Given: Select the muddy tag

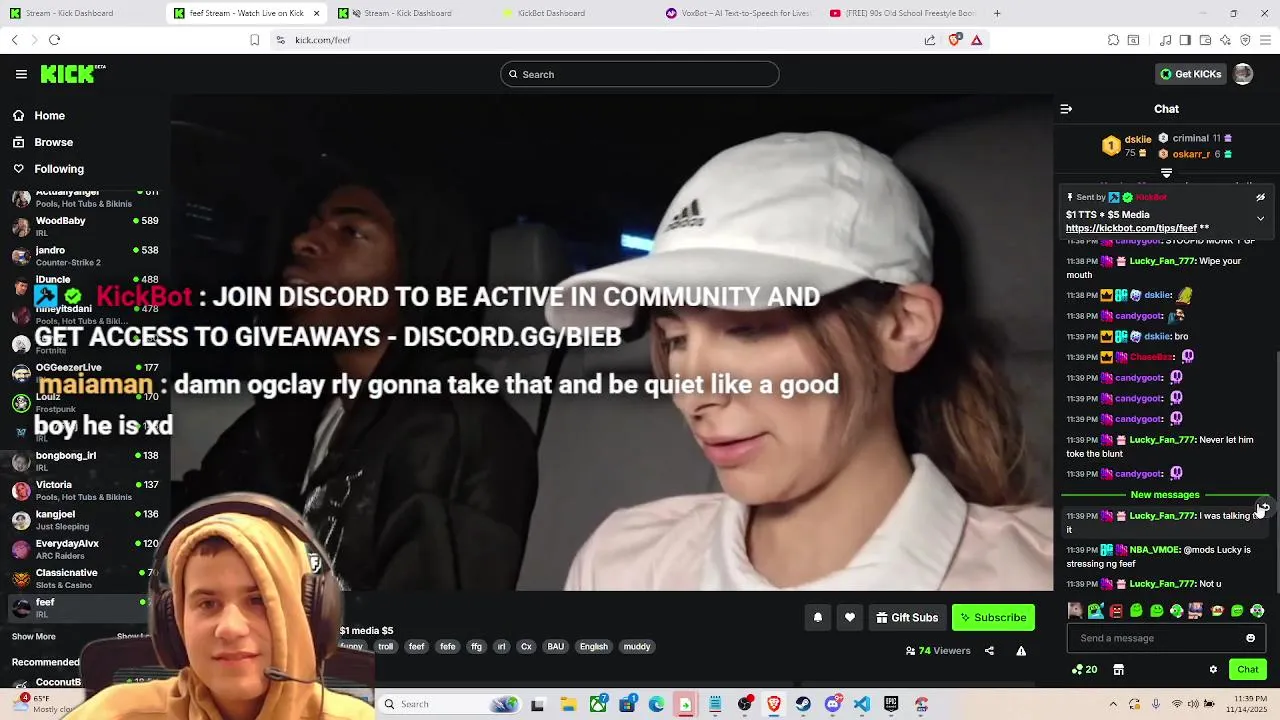Looking at the screenshot, I should [637, 647].
